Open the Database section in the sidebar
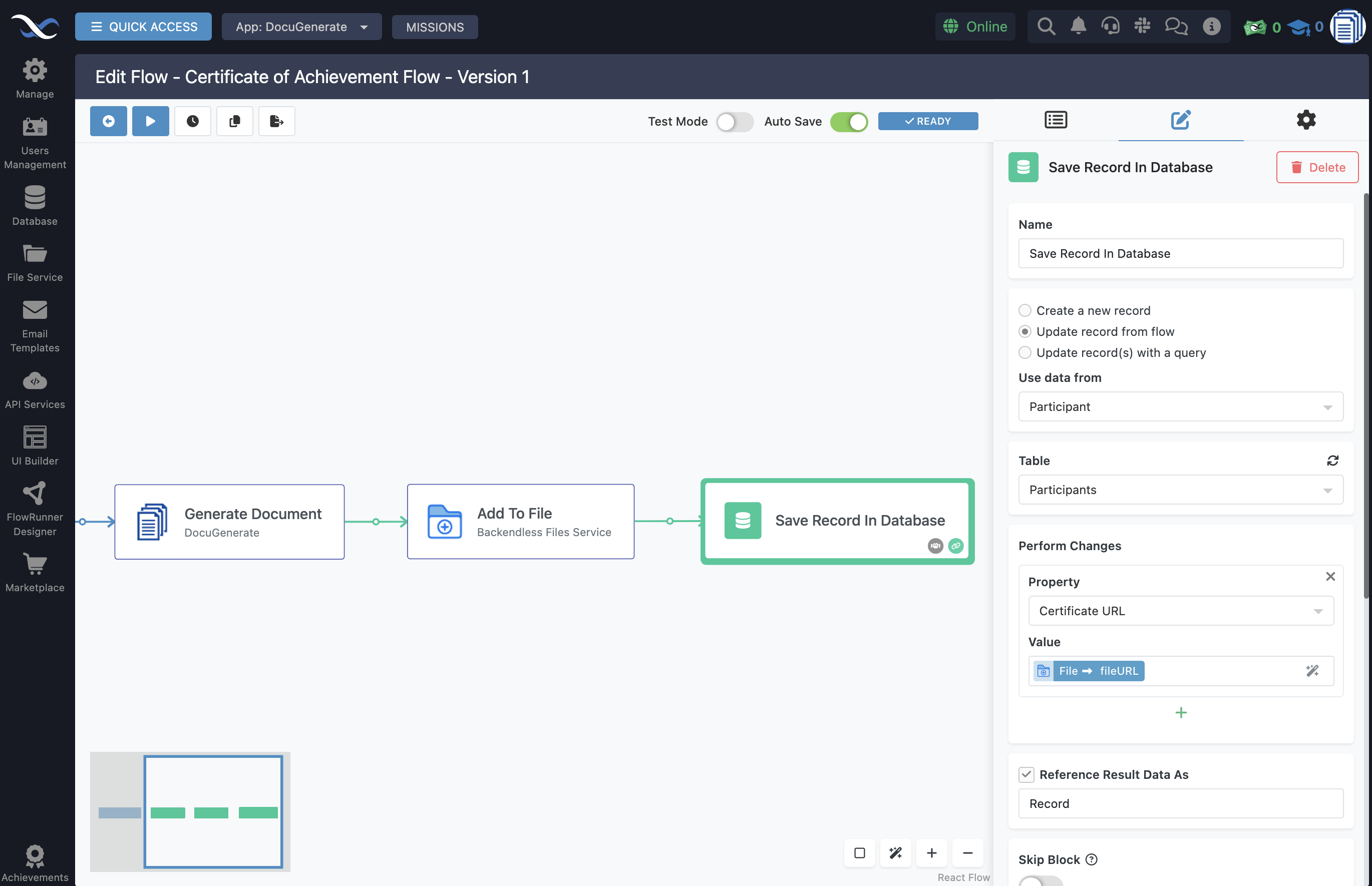The image size is (1372, 886). click(x=35, y=205)
